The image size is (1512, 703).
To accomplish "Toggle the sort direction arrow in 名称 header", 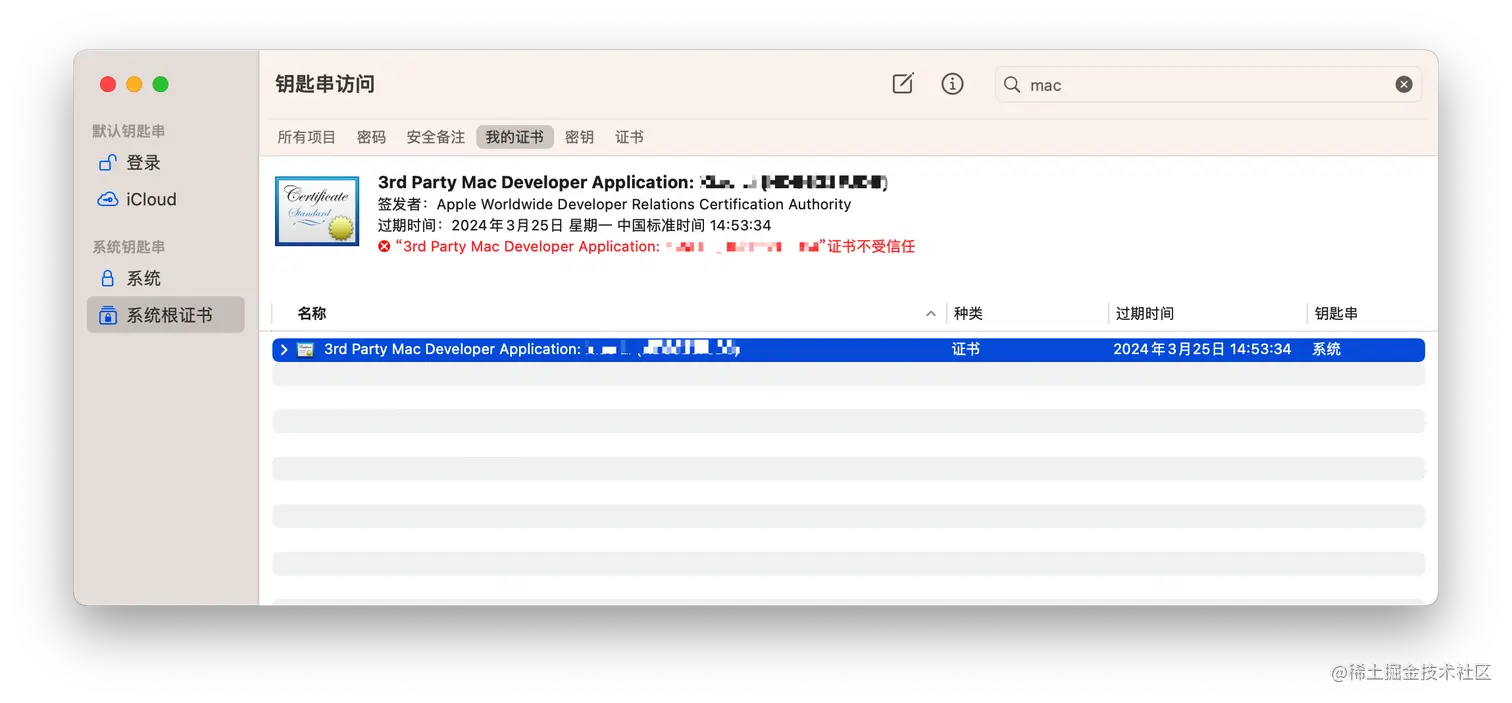I will [931, 314].
